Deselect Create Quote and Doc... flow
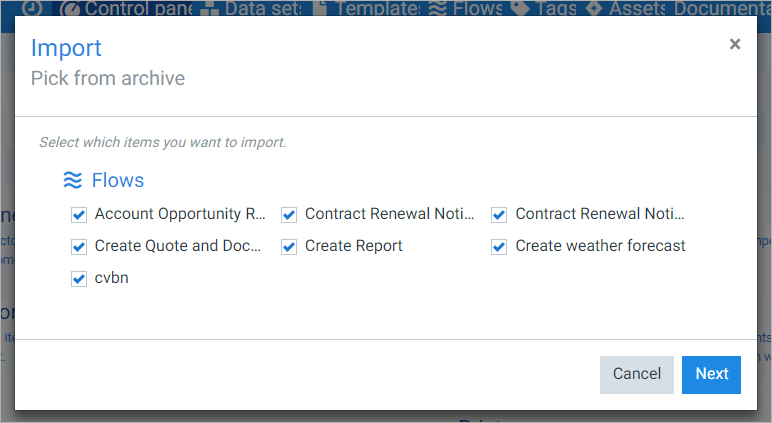The image size is (772, 423). click(79, 247)
